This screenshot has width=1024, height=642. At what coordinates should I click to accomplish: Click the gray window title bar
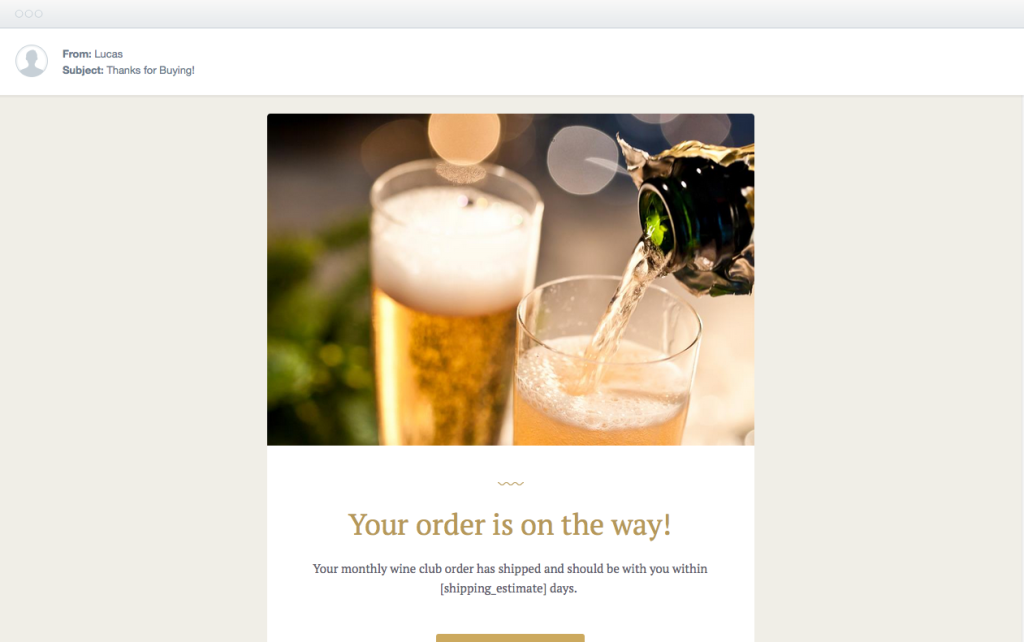click(x=512, y=14)
